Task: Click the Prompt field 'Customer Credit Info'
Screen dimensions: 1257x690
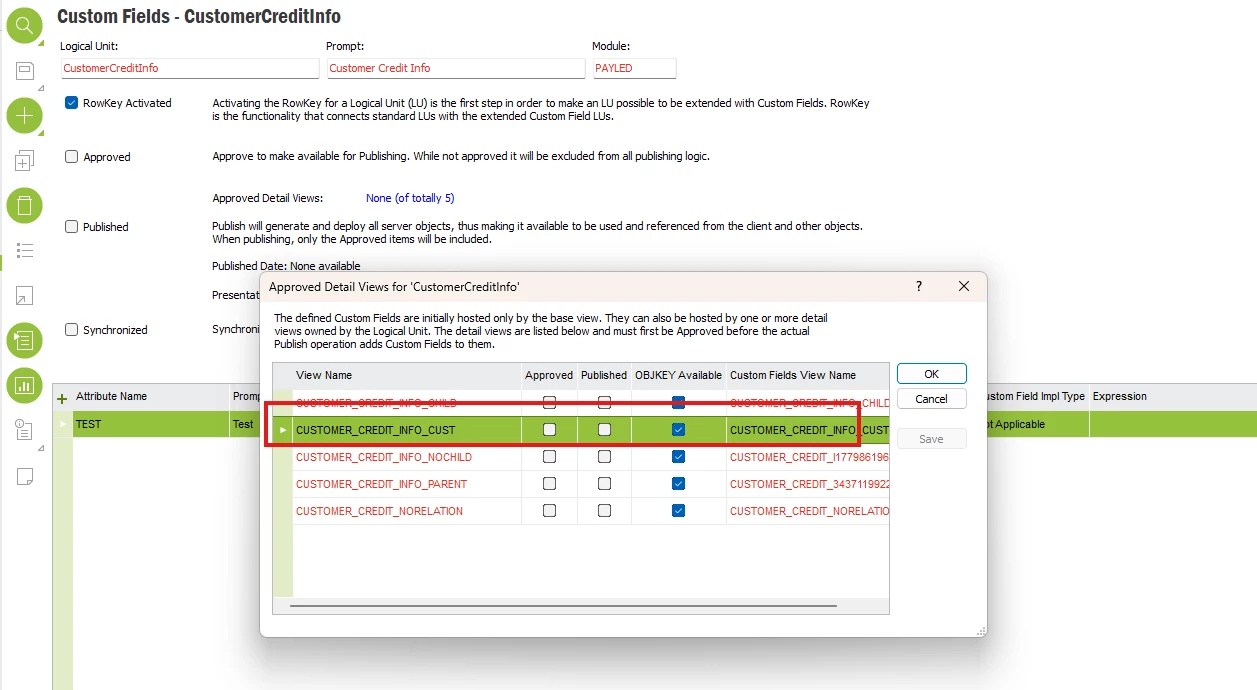Action: point(455,68)
